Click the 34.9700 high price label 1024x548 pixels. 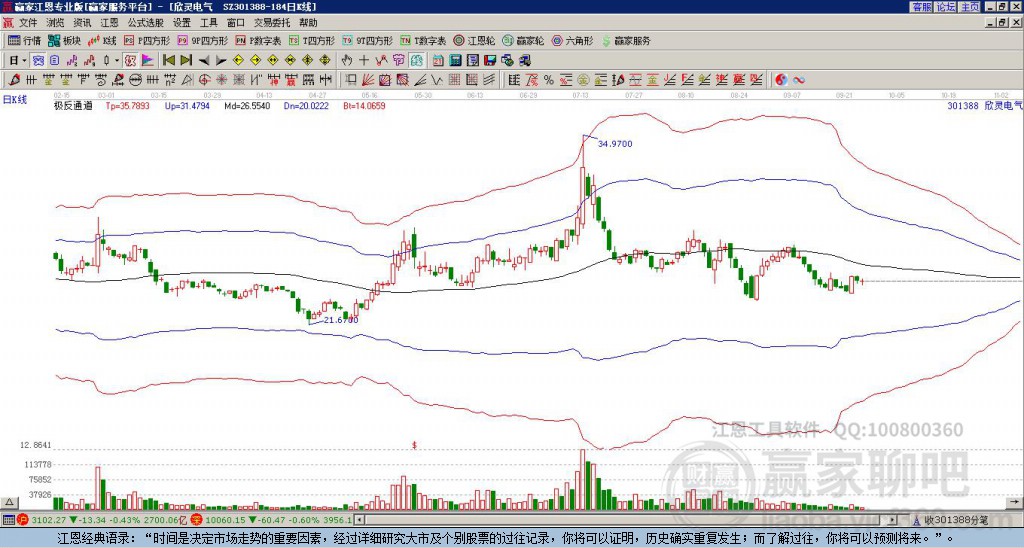pyautogui.click(x=615, y=144)
